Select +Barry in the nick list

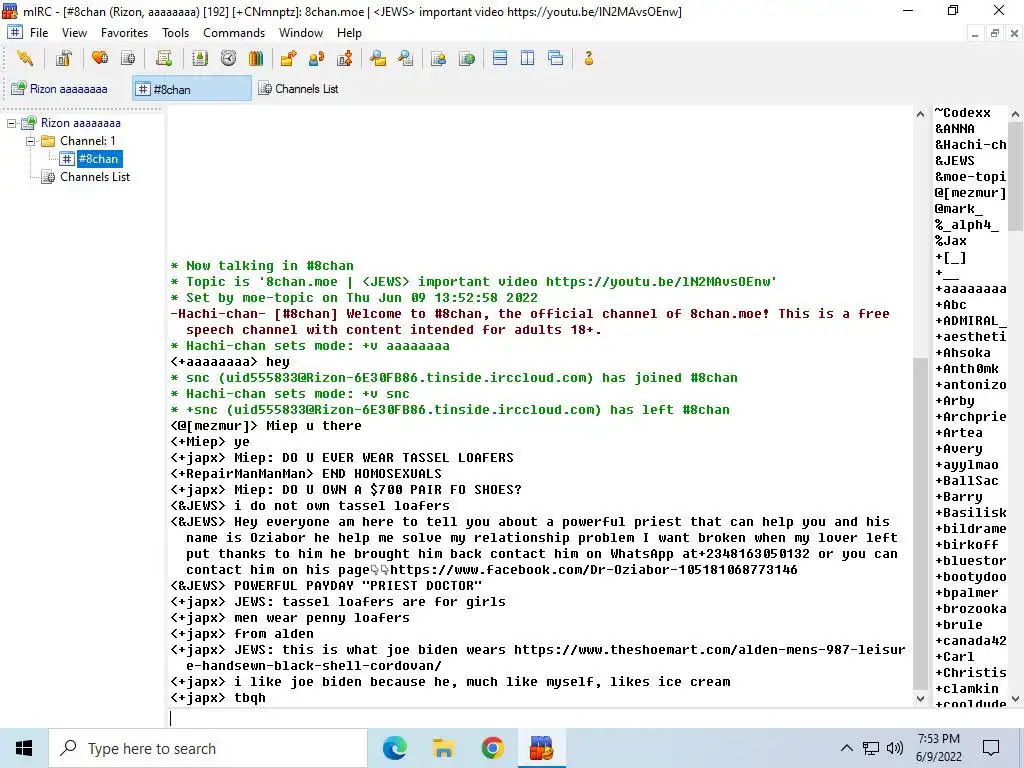[959, 497]
